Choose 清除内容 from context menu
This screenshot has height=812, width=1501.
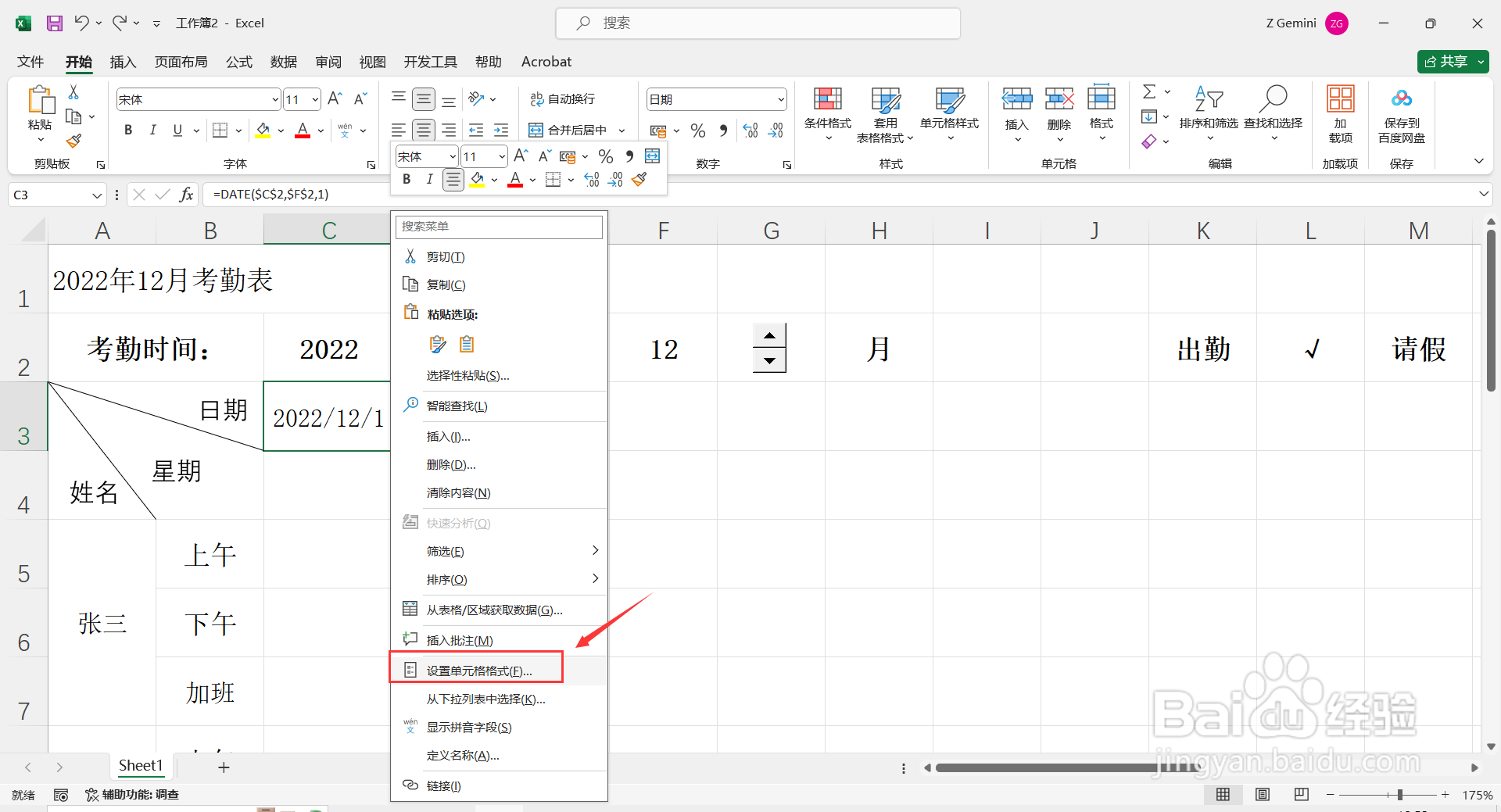(x=499, y=492)
